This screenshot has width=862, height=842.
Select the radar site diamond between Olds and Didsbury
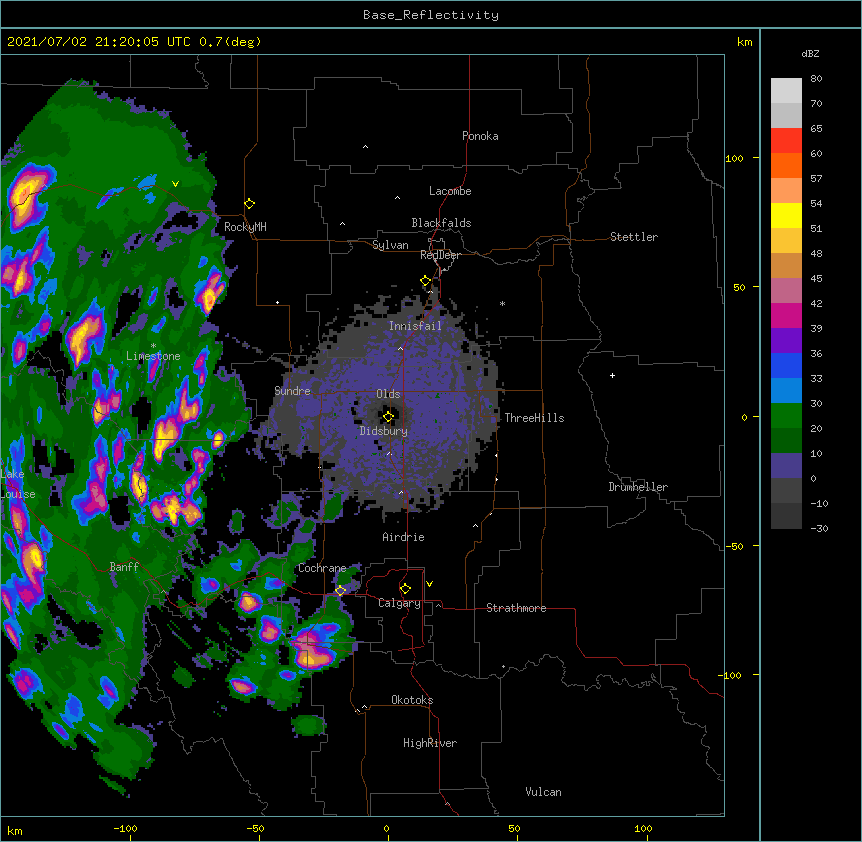(388, 417)
